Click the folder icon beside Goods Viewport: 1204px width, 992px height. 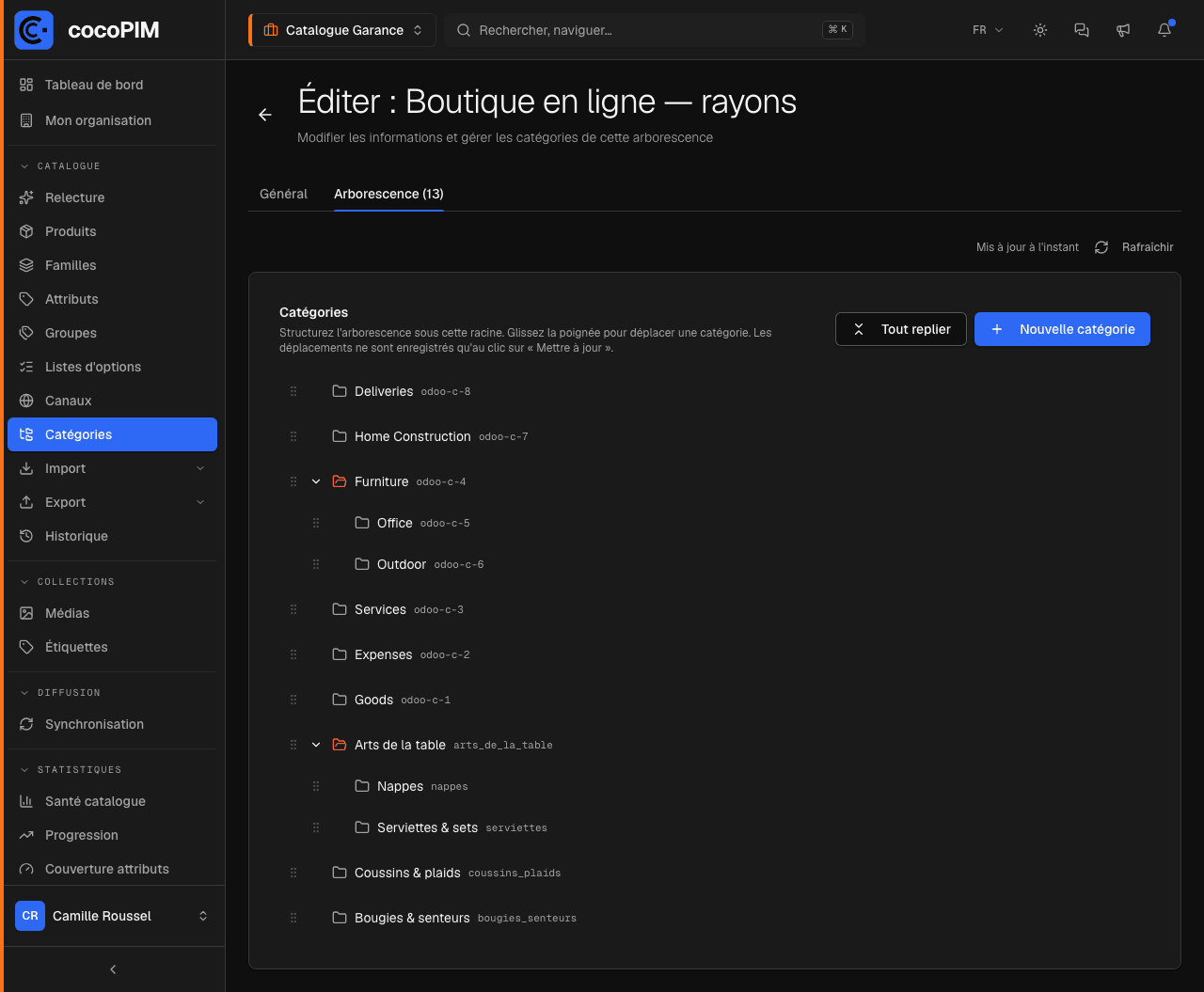(x=340, y=700)
